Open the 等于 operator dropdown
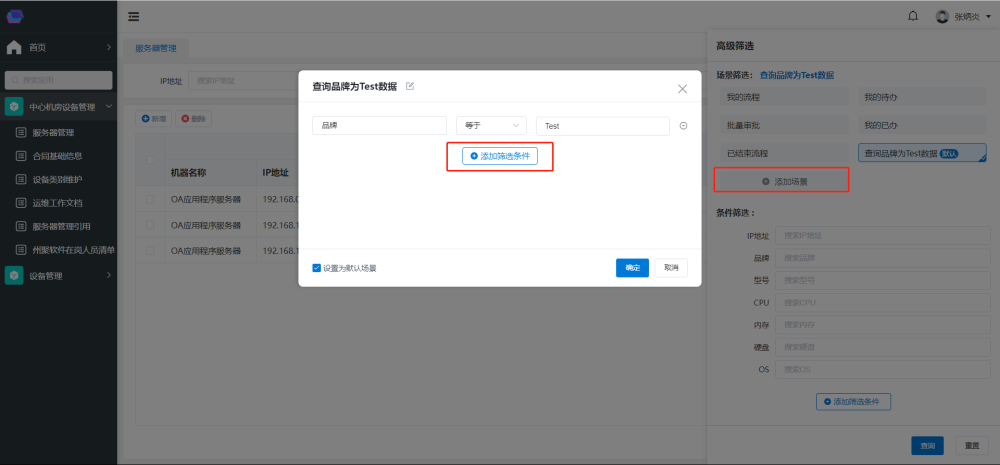Viewport: 1000px width, 465px height. click(491, 126)
